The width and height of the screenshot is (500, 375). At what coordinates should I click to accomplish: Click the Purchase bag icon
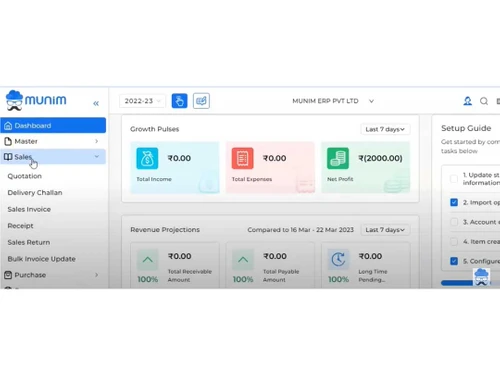point(8,275)
